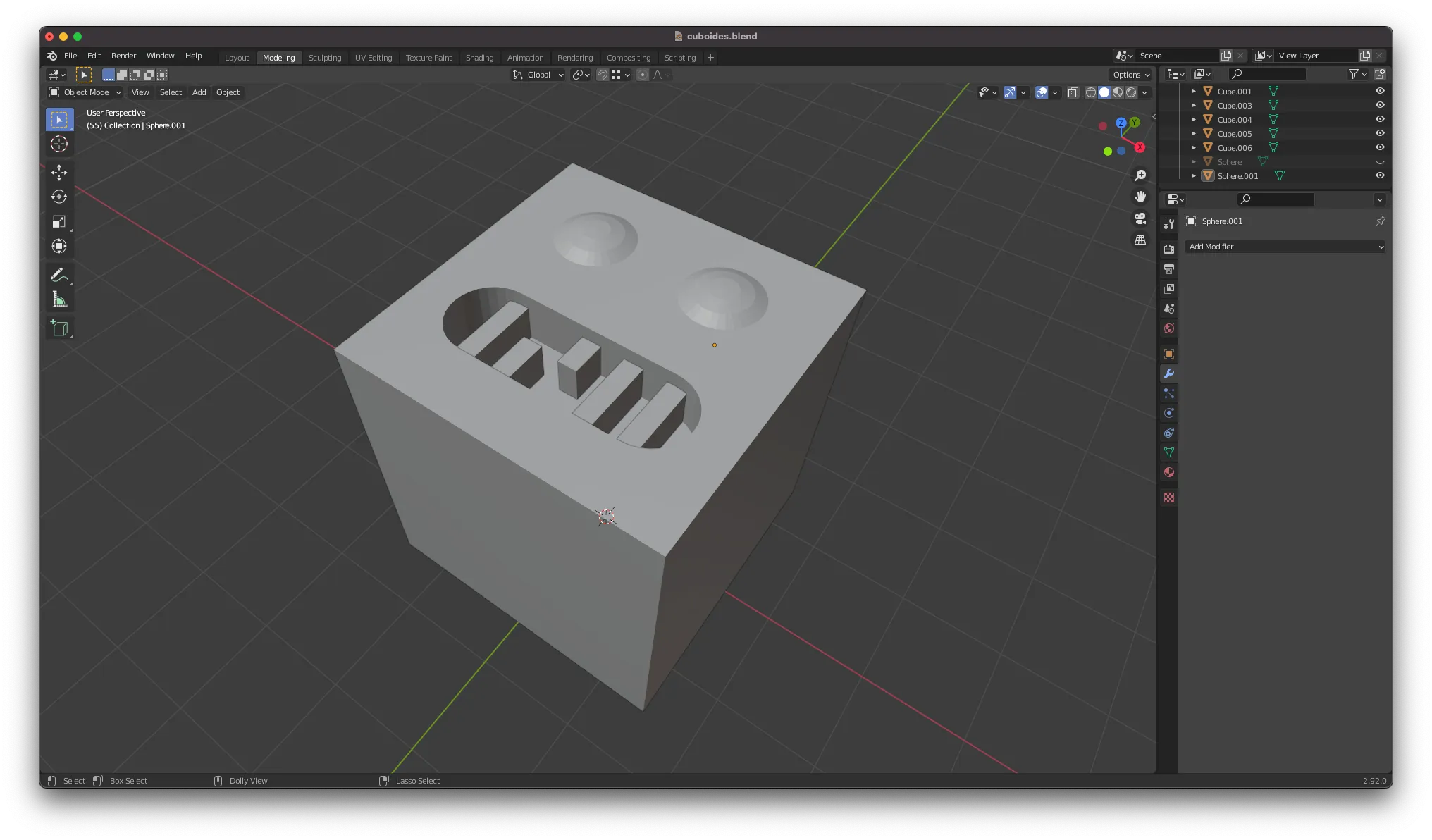The image size is (1432, 840).
Task: Open the Global transform orientation dropdown
Action: coord(538,75)
